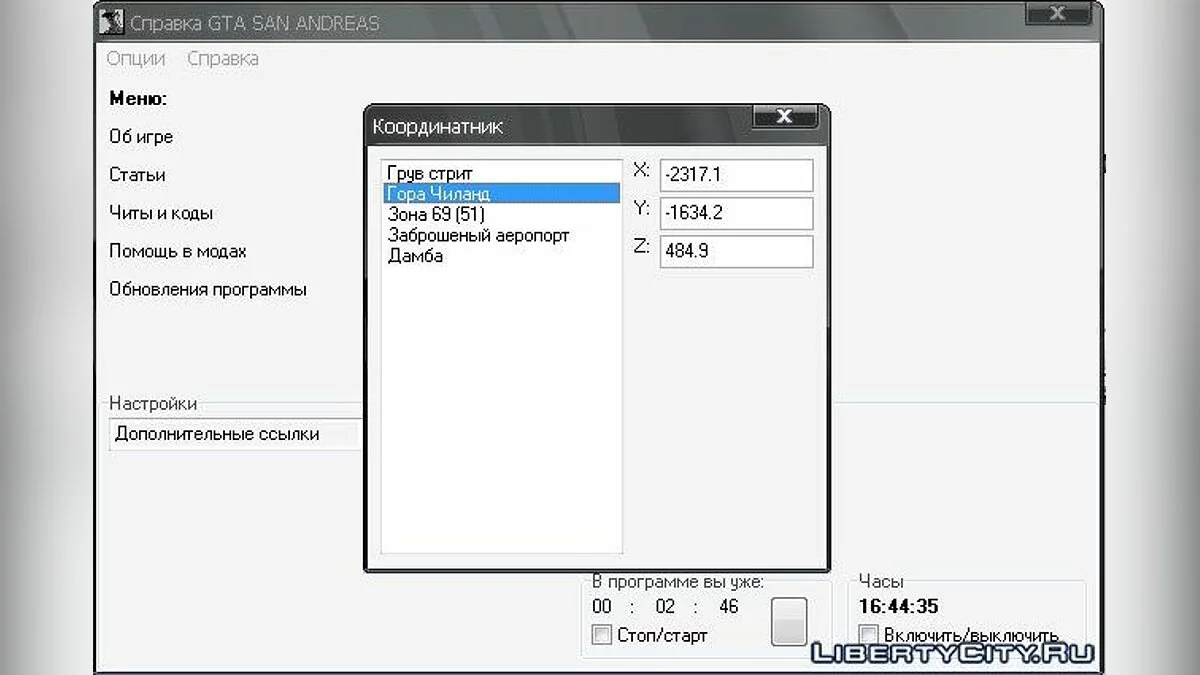This screenshot has height=675, width=1200.
Task: Click the X coordinate field
Action: click(736, 175)
